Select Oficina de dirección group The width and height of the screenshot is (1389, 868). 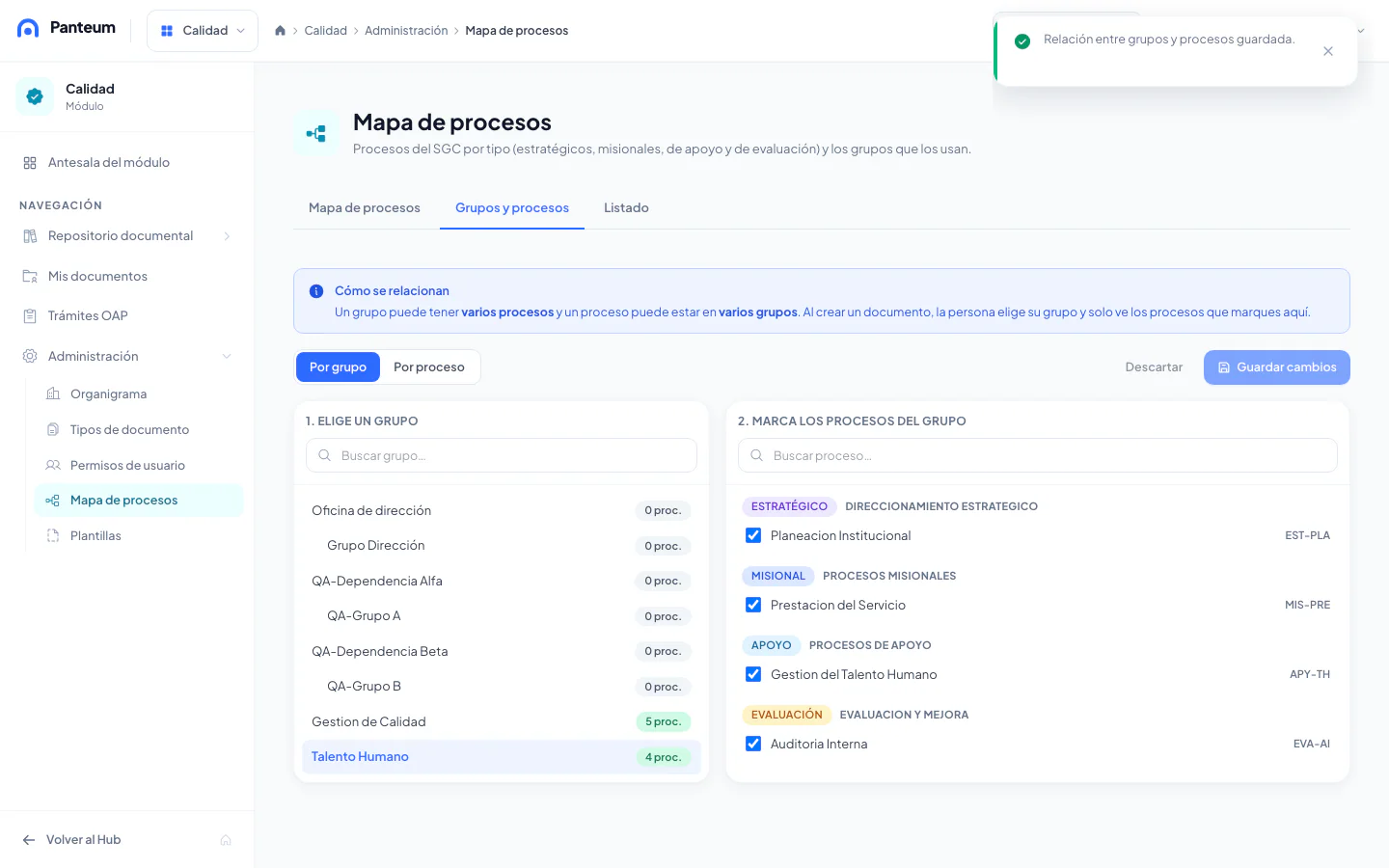[501, 511]
